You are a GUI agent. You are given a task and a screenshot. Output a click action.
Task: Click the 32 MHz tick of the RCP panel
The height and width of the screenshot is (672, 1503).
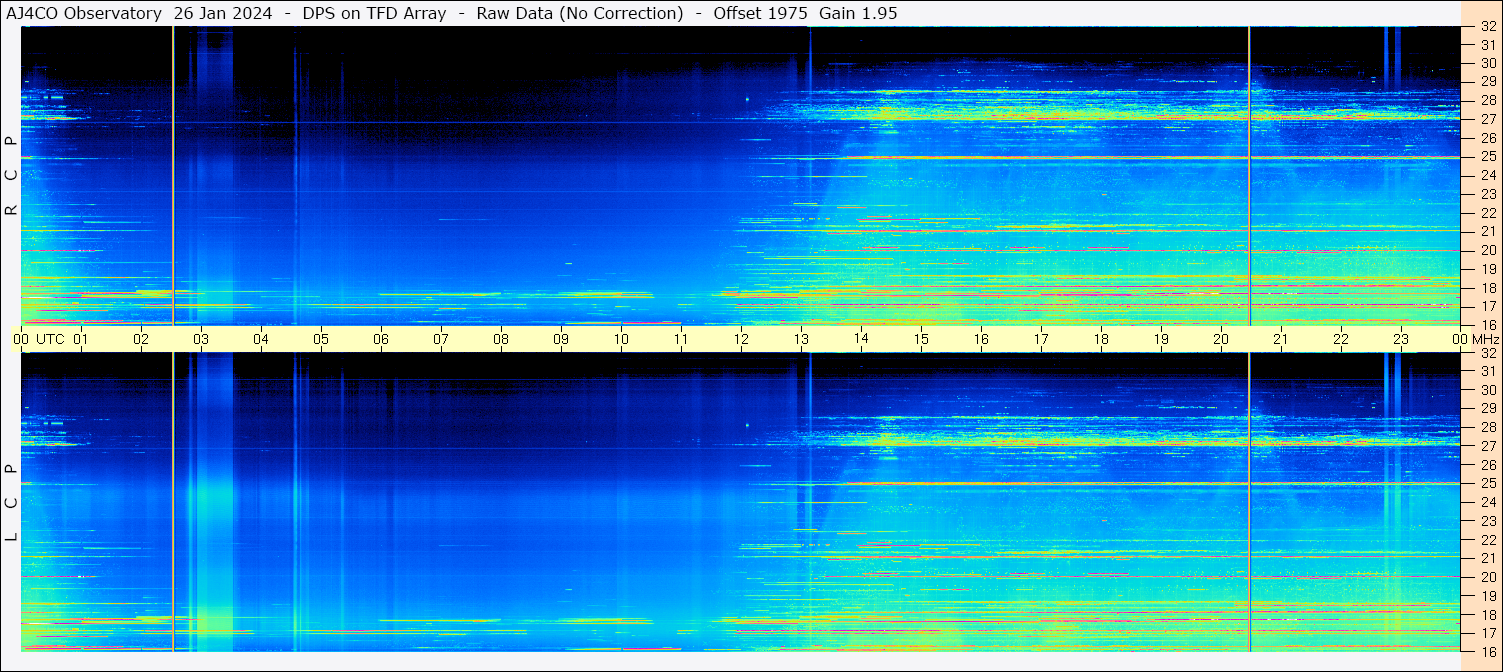point(1487,27)
